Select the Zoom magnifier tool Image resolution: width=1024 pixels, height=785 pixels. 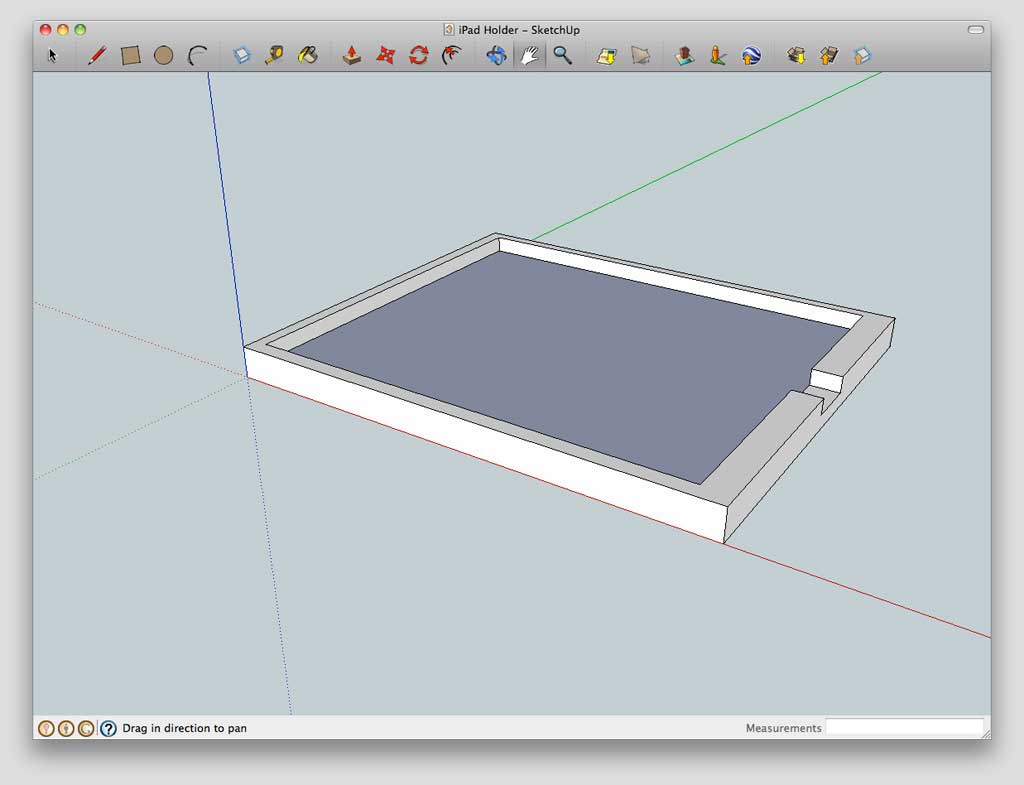click(x=562, y=55)
